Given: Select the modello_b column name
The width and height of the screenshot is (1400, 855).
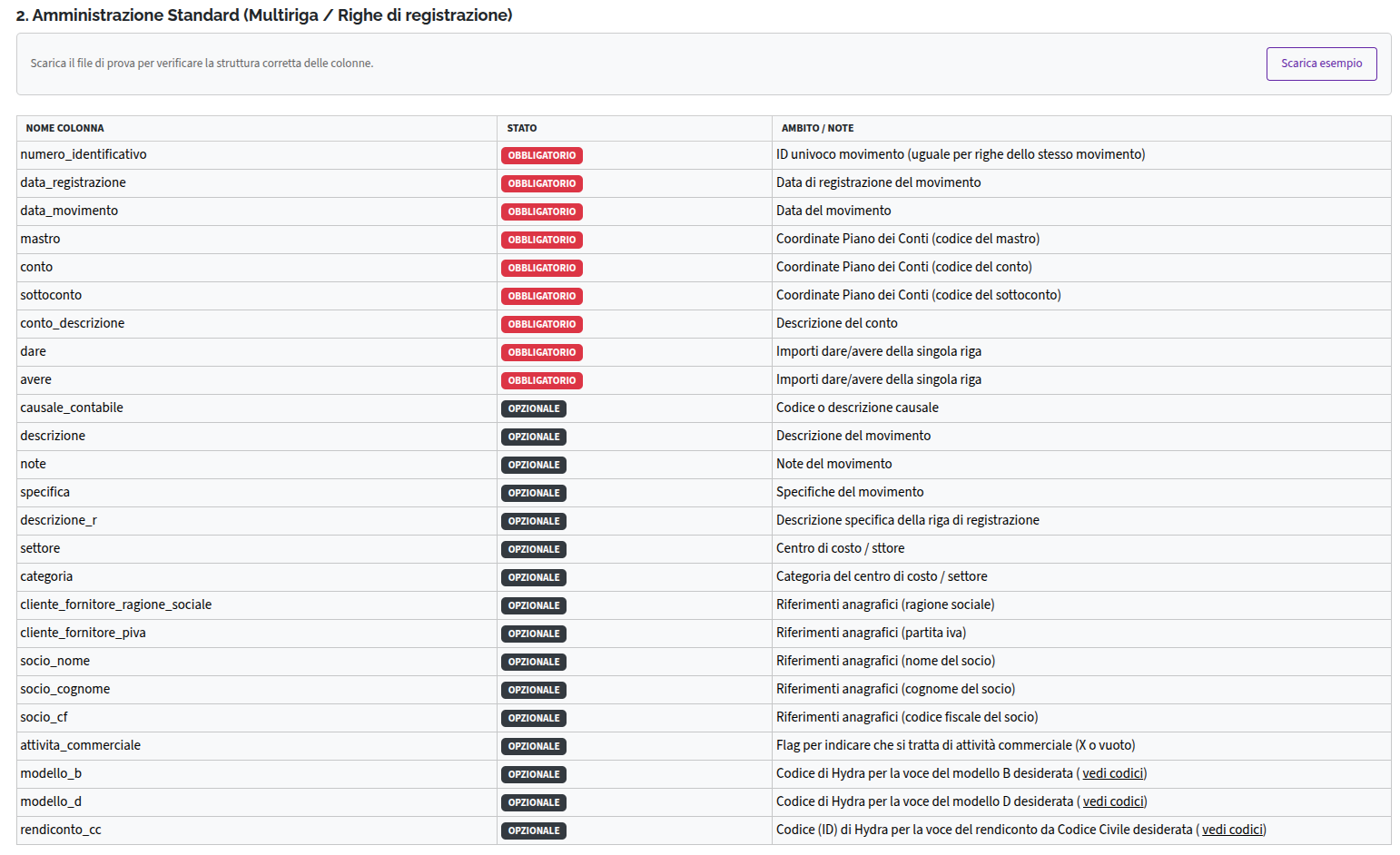Looking at the screenshot, I should click(51, 773).
